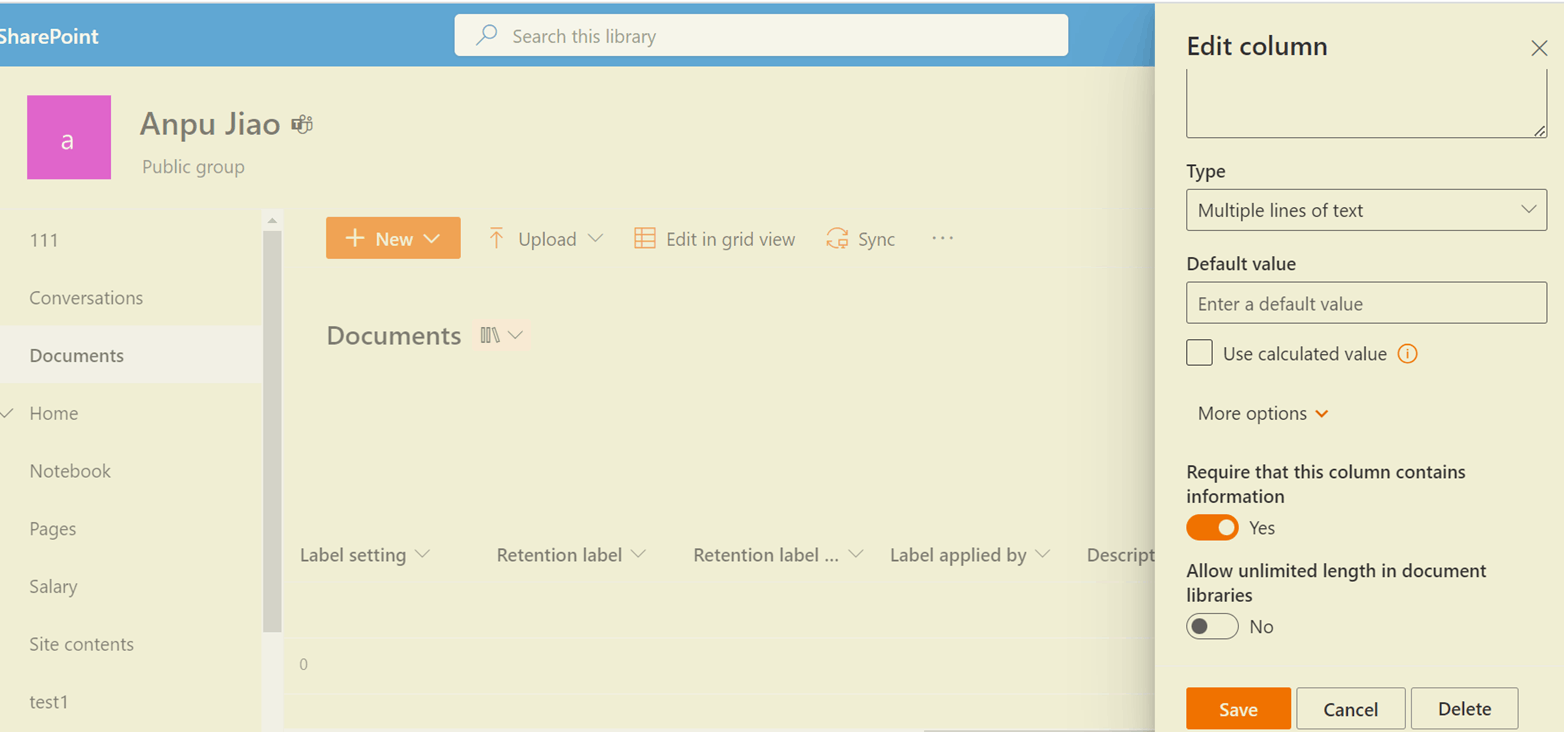1564x732 pixels.
Task: Expand More options in Edit column panel
Action: pyautogui.click(x=1262, y=413)
